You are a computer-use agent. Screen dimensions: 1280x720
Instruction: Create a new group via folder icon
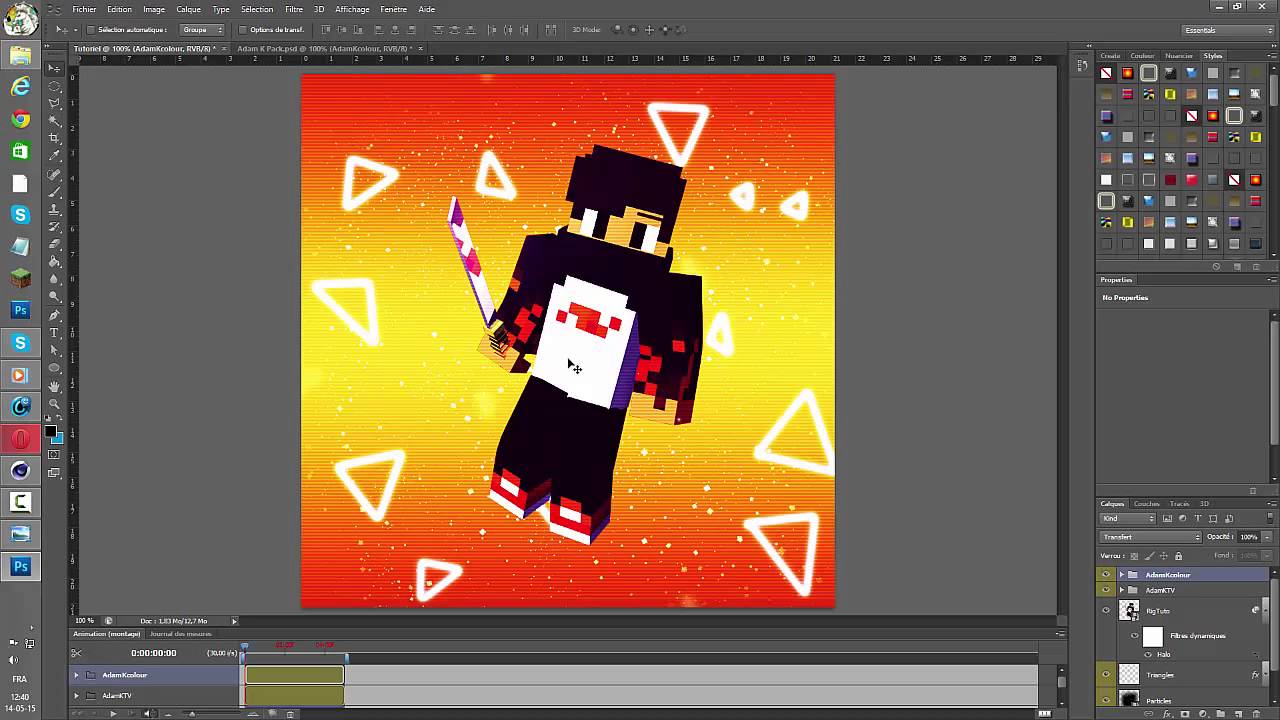[1220, 713]
